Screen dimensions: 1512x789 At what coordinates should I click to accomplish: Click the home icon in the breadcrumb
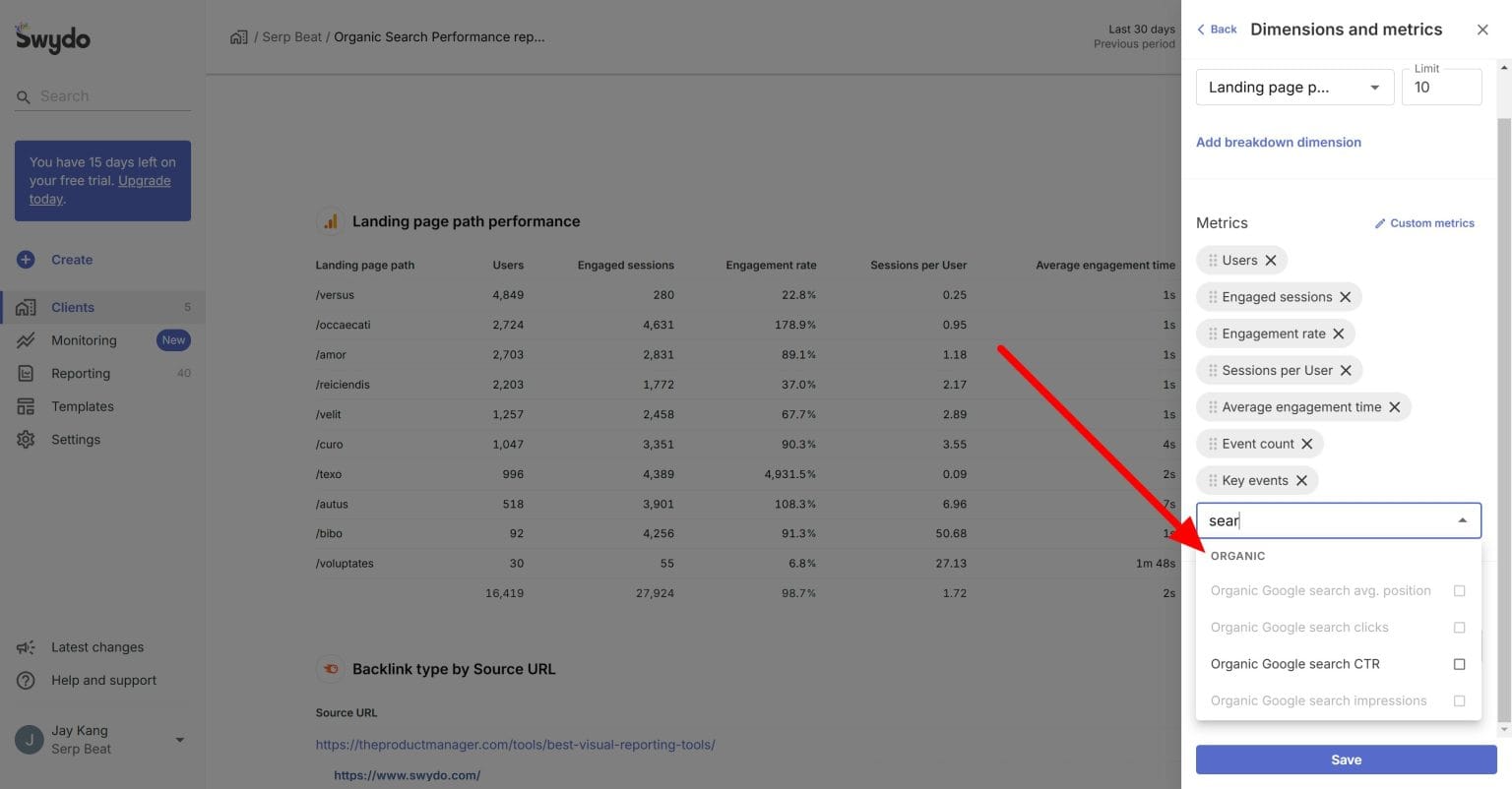pyautogui.click(x=237, y=35)
